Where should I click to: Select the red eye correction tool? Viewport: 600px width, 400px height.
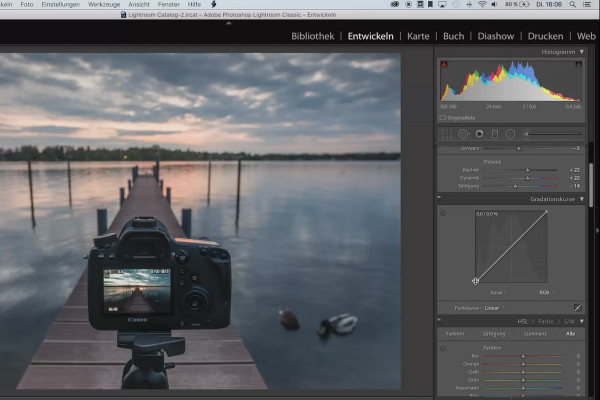(x=479, y=134)
